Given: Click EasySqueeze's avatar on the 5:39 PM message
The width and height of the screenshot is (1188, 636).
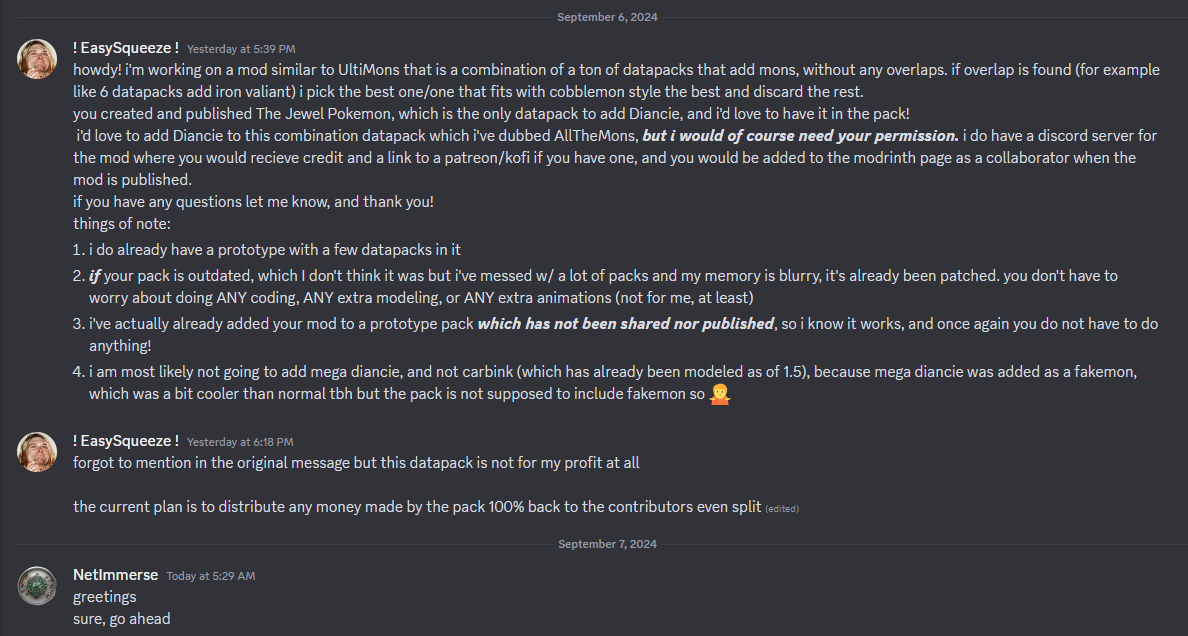Looking at the screenshot, I should 37,60.
